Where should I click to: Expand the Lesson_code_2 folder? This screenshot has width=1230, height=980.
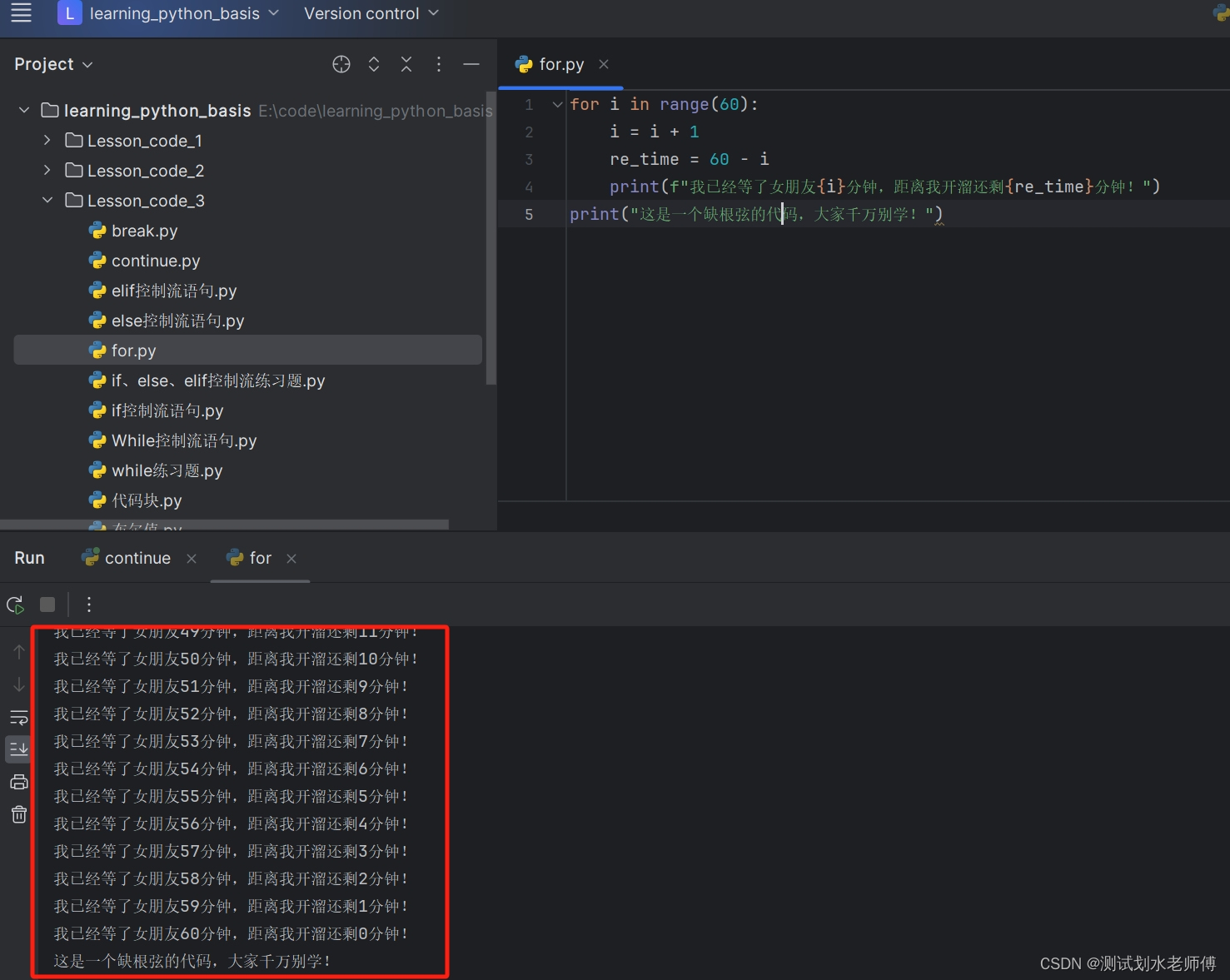(47, 170)
